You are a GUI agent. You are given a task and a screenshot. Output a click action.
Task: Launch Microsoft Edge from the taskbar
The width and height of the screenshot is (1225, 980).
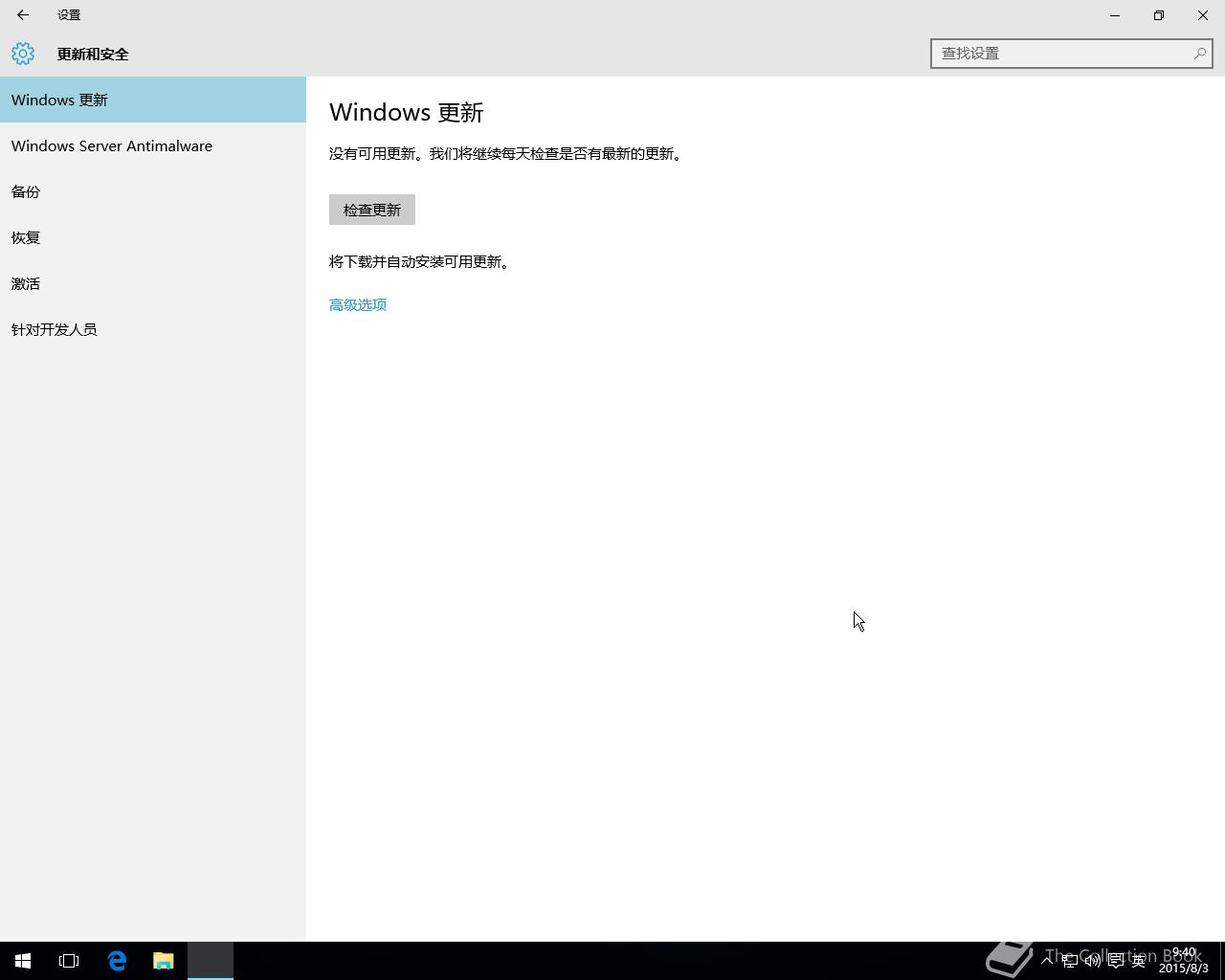click(117, 961)
